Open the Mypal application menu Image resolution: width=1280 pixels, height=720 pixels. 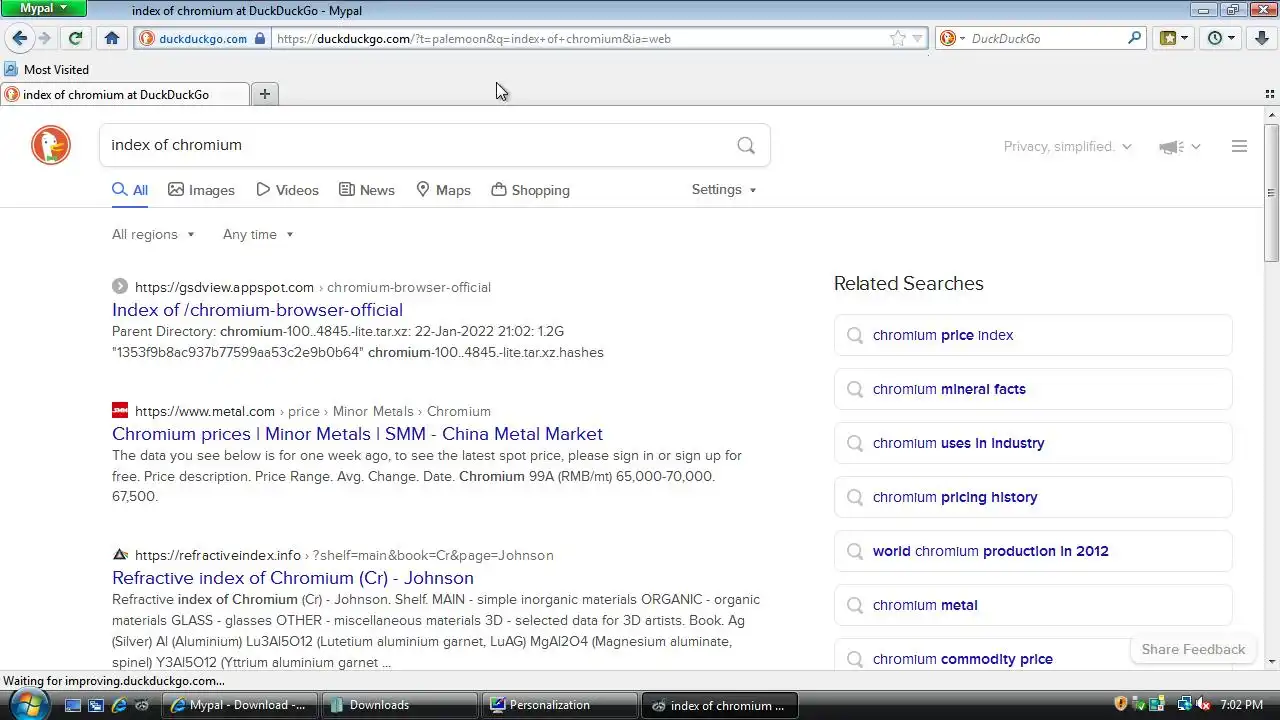pyautogui.click(x=43, y=8)
